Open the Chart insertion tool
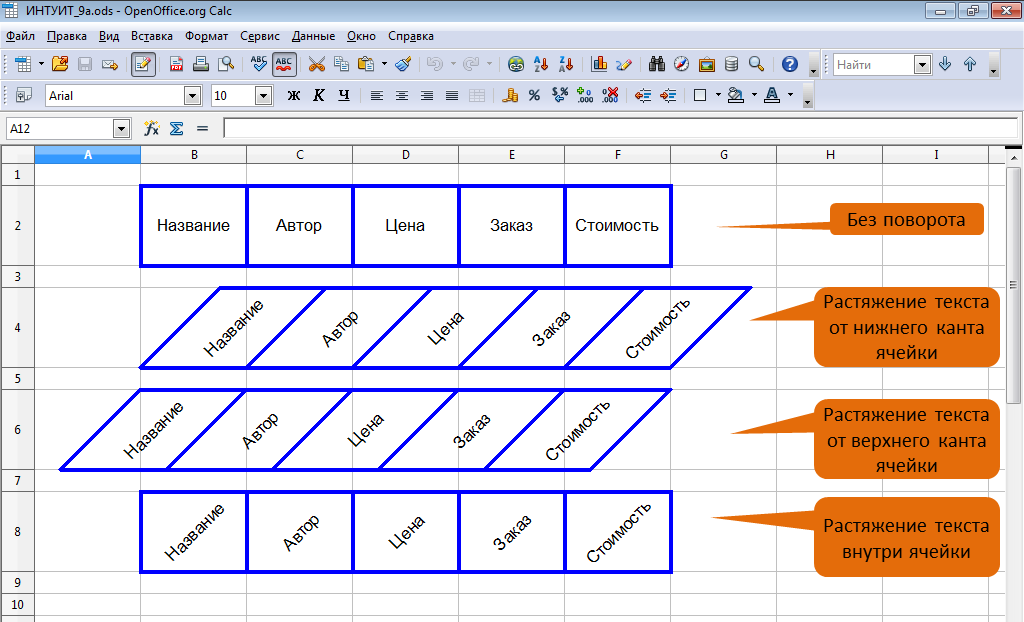Screen dimensions: 1024x622 pos(600,64)
